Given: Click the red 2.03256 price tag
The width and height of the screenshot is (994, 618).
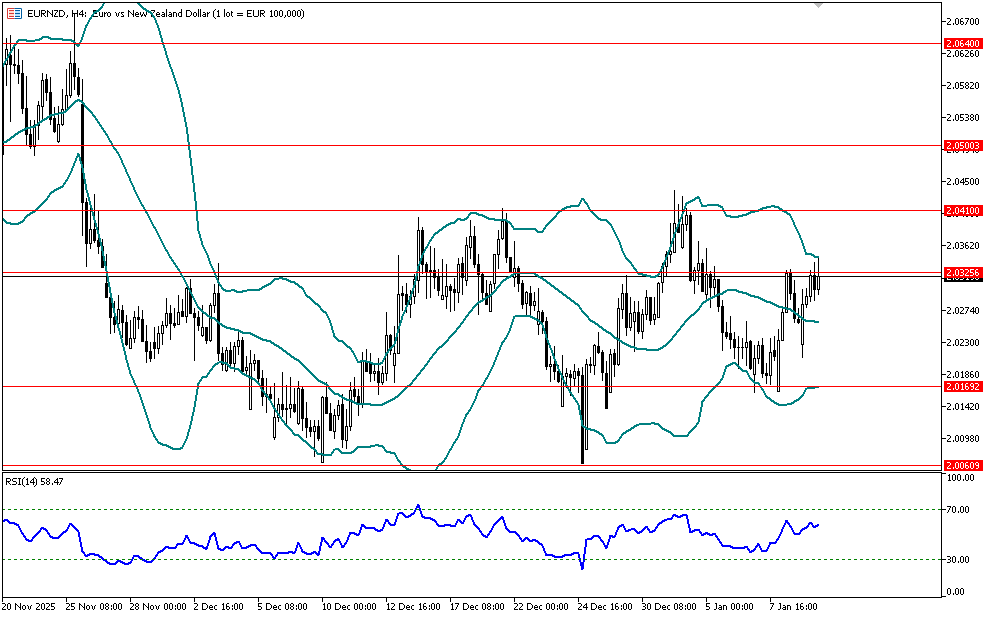Looking at the screenshot, I should click(963, 272).
